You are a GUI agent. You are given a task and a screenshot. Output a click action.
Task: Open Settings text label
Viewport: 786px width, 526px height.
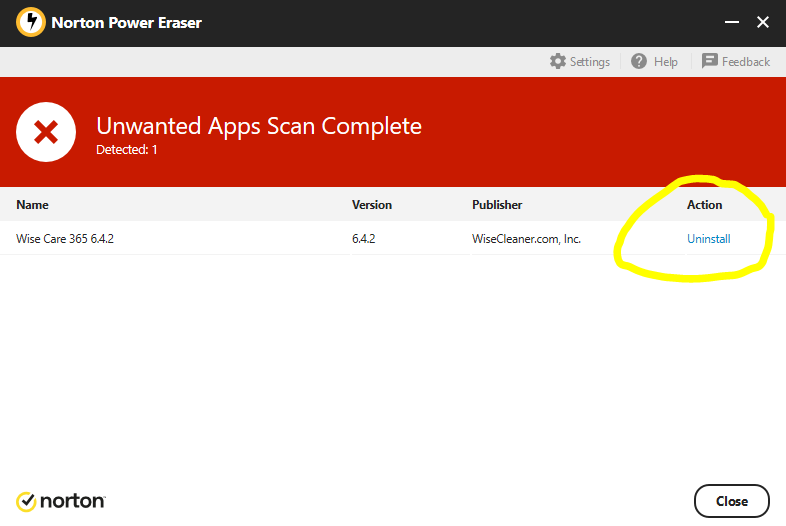(x=590, y=62)
